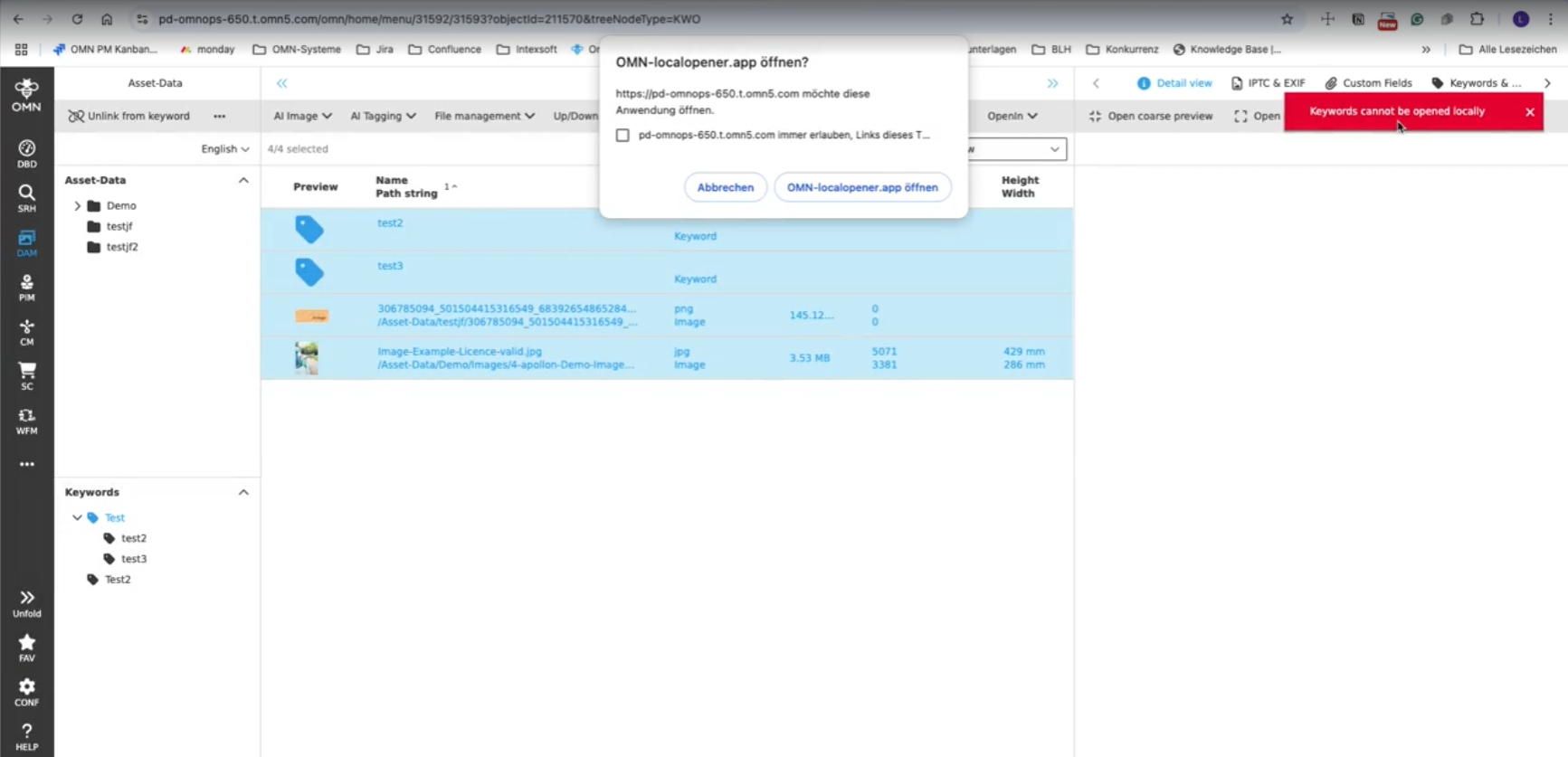
Task: Open the WFM workflow module
Action: coord(27,421)
